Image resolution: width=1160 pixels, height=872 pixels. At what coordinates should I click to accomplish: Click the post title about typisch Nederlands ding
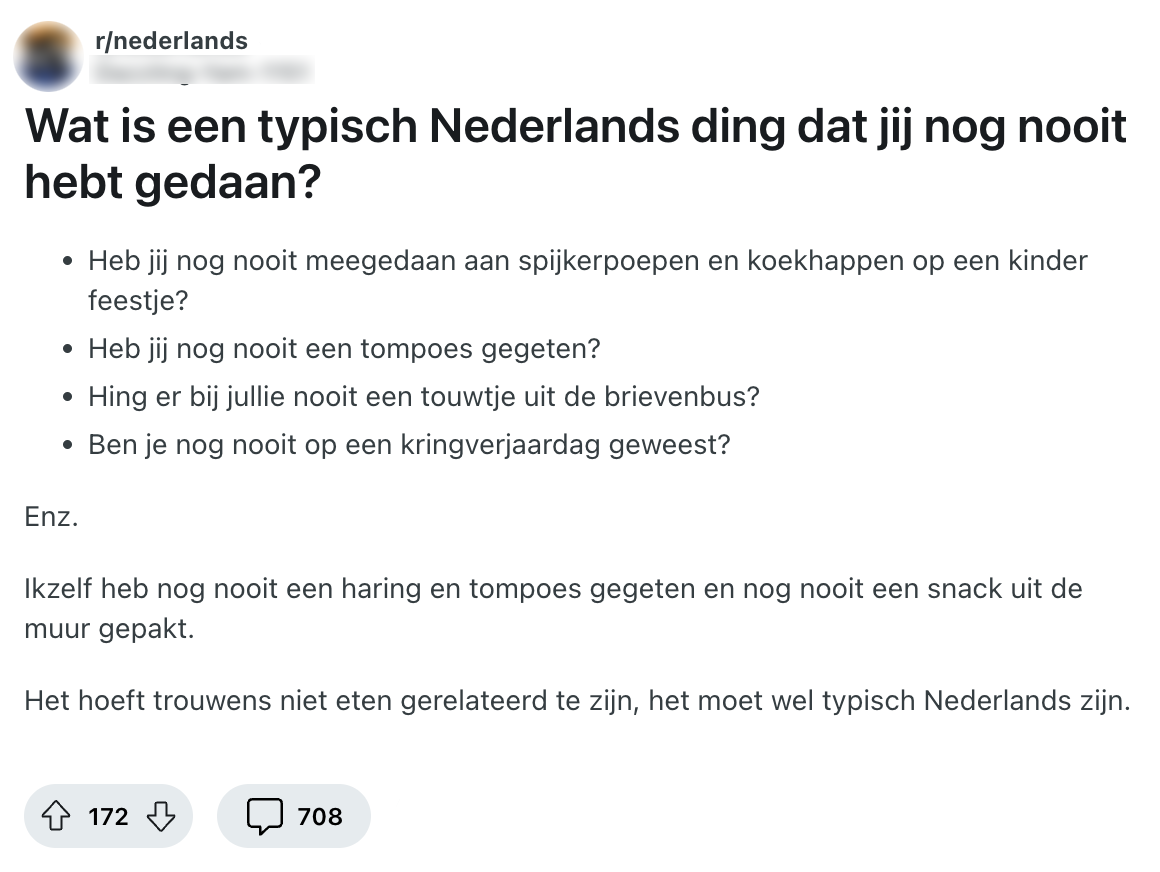(x=575, y=150)
